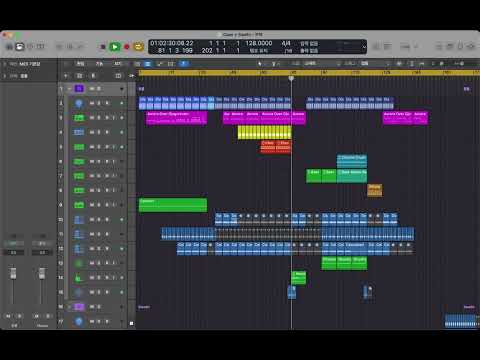Click the red Record button
The image size is (480, 360).
click(x=127, y=47)
